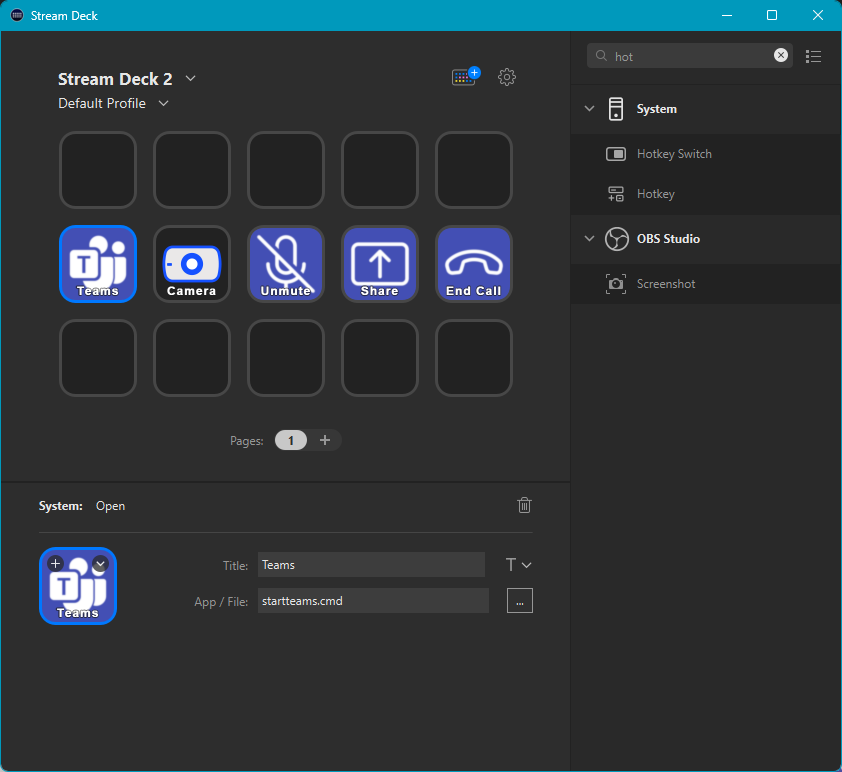Click the Title input field
This screenshot has height=772, width=842.
[371, 565]
